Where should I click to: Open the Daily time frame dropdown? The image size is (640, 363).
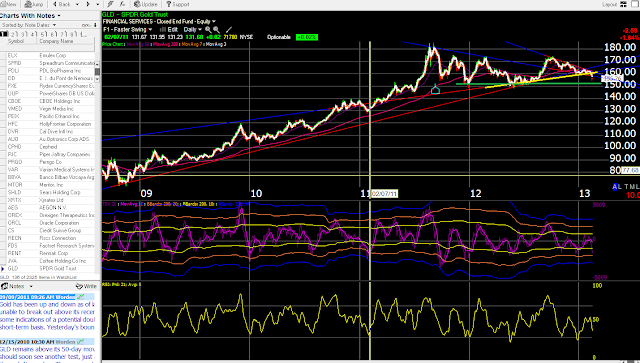point(193,30)
